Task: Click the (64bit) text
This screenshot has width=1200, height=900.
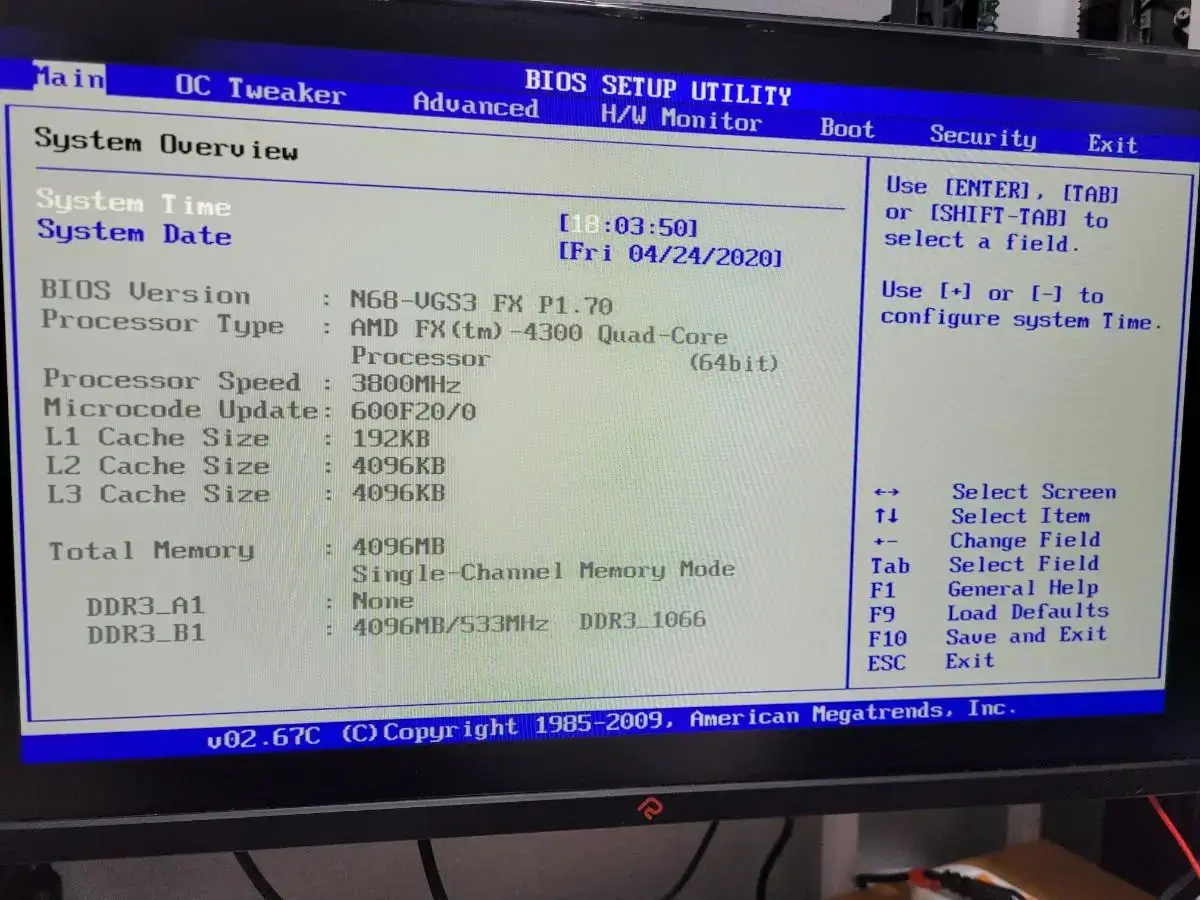Action: click(733, 363)
